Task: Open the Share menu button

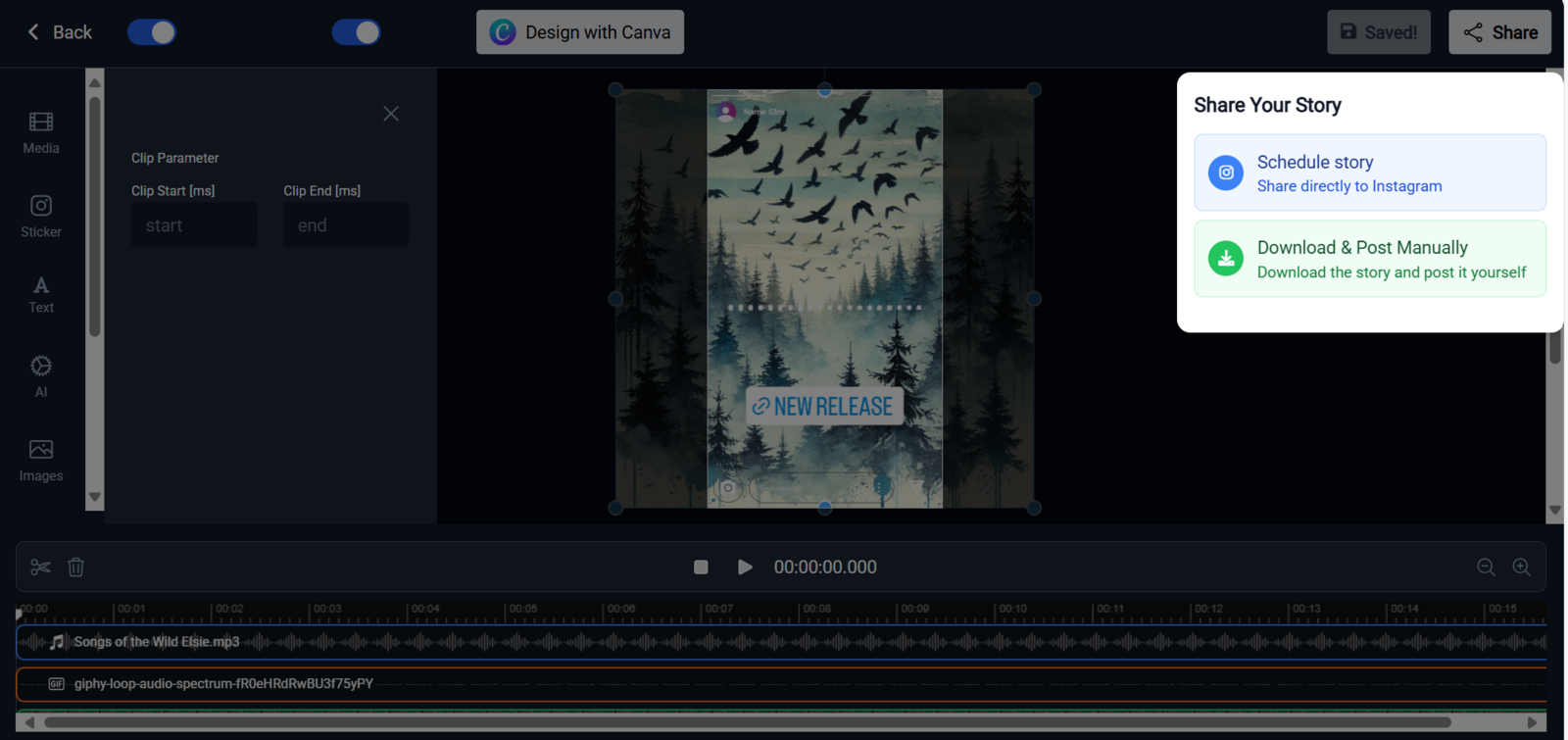Action: click(x=1499, y=32)
